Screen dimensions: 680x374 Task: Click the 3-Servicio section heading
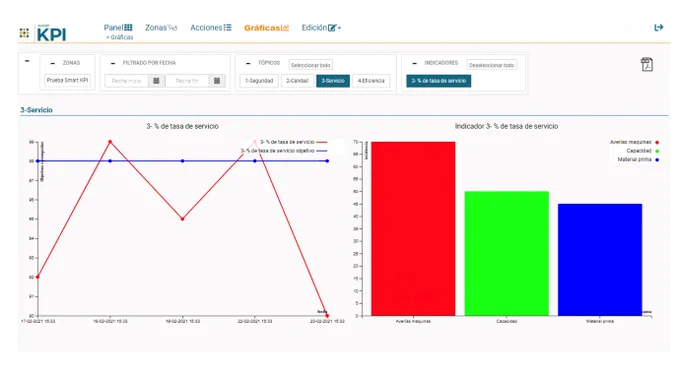coord(36,110)
